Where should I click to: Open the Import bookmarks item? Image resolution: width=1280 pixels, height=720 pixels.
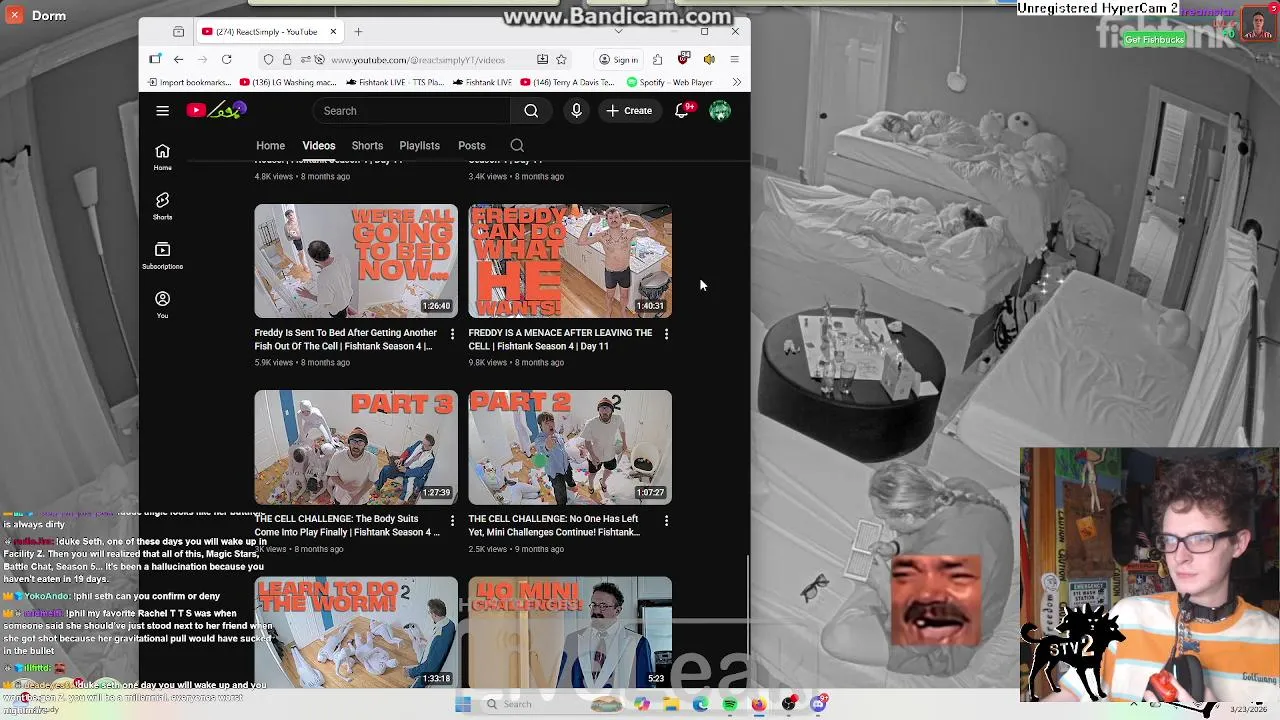click(x=189, y=83)
